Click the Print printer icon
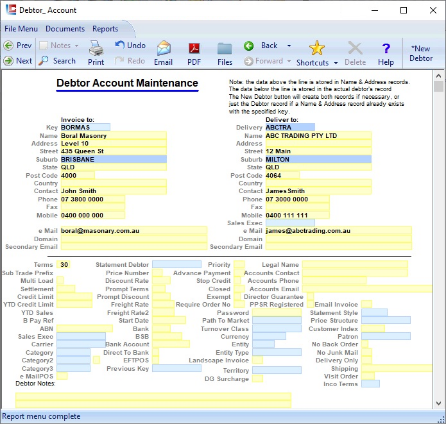Screen dimensions: 447x424 tap(96, 49)
